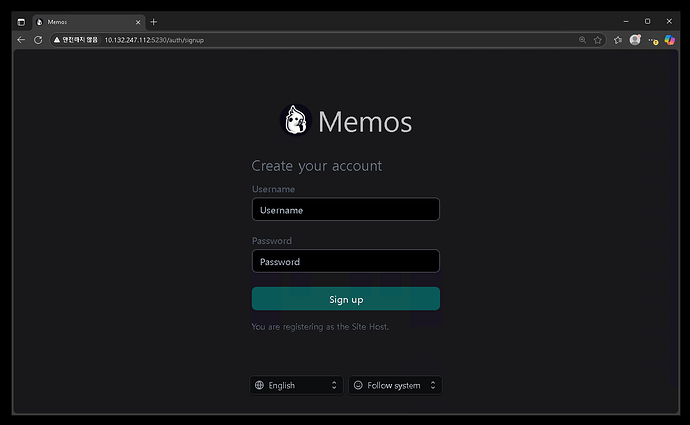Click 'You are registering as the Site Host' text
This screenshot has height=425, width=690.
click(320, 327)
